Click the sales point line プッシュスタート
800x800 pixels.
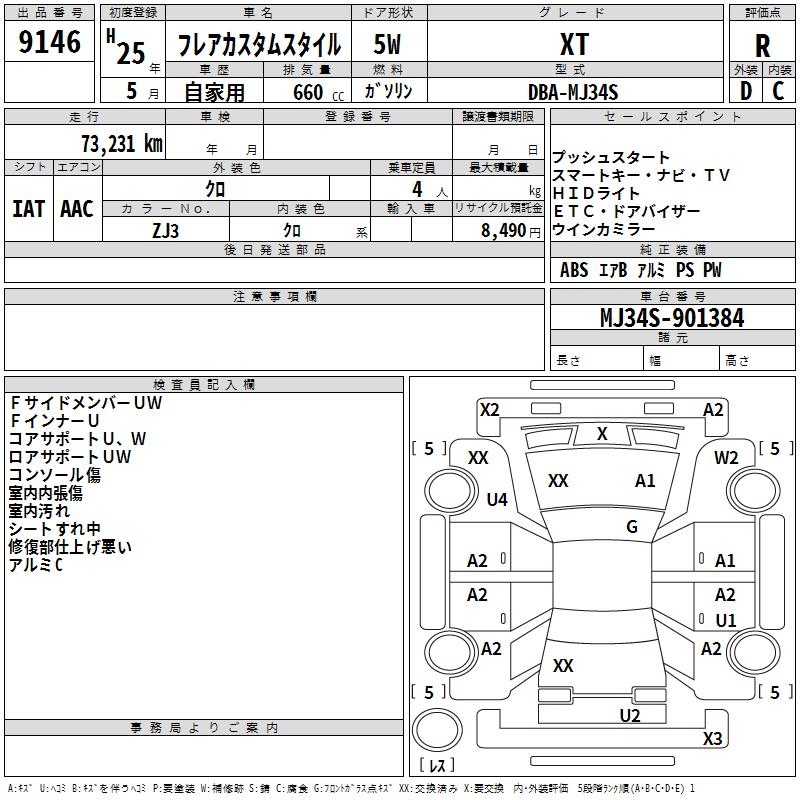(x=610, y=157)
